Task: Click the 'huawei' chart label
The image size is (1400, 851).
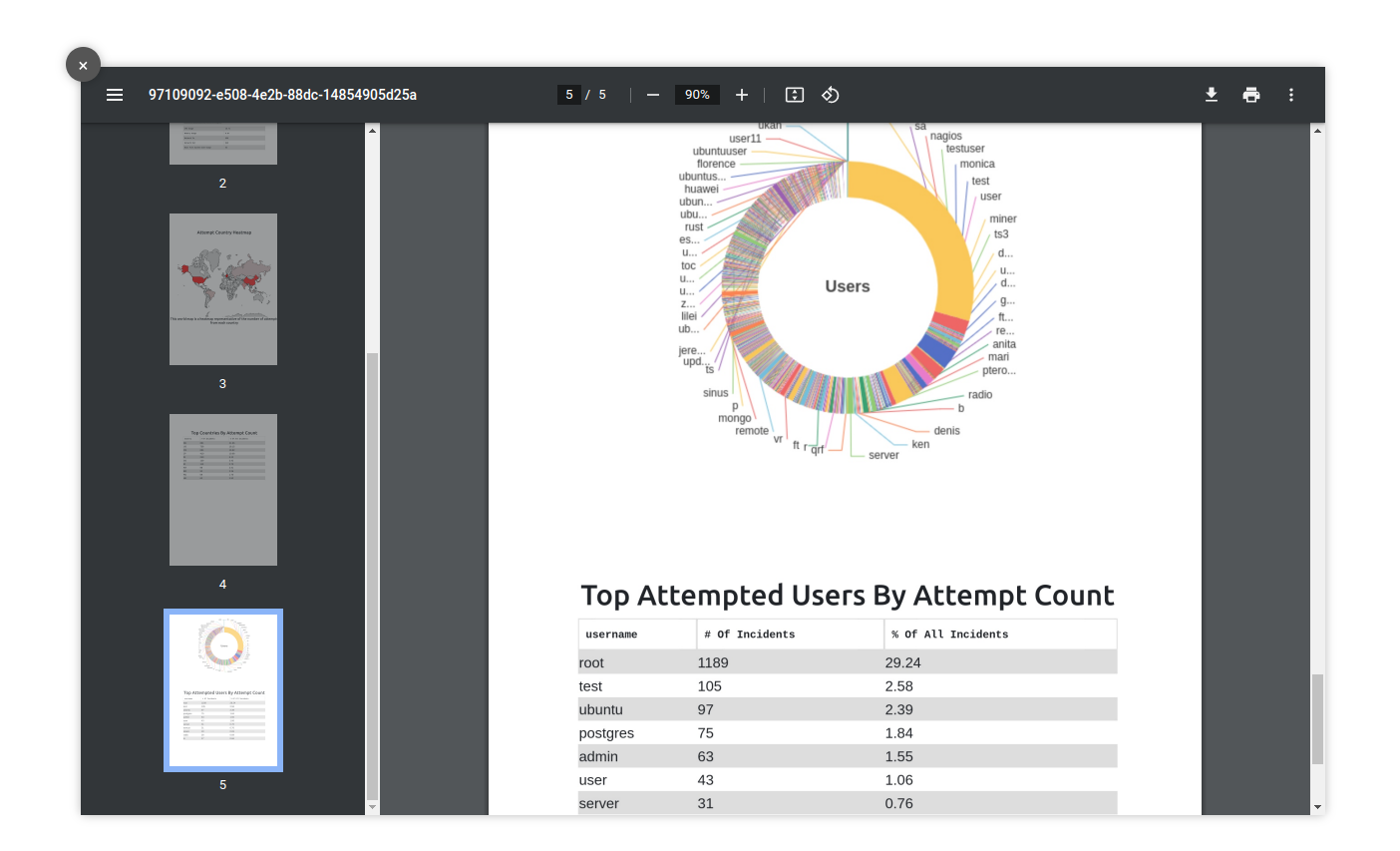Action: click(x=701, y=189)
